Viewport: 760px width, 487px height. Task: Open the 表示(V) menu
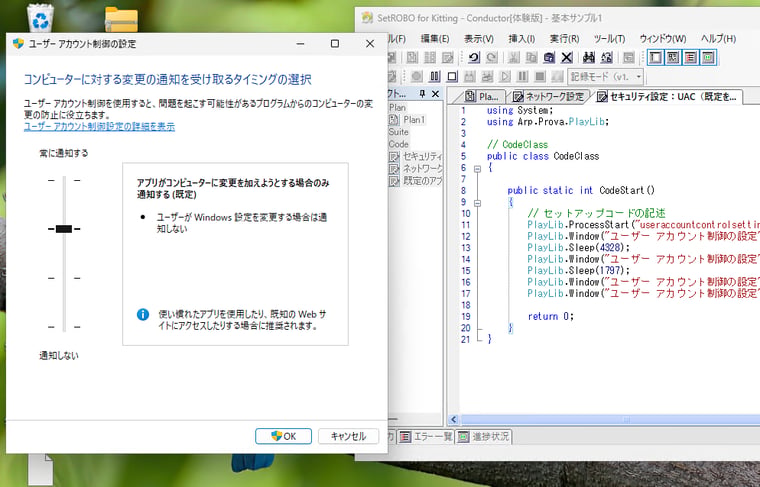pyautogui.click(x=479, y=39)
